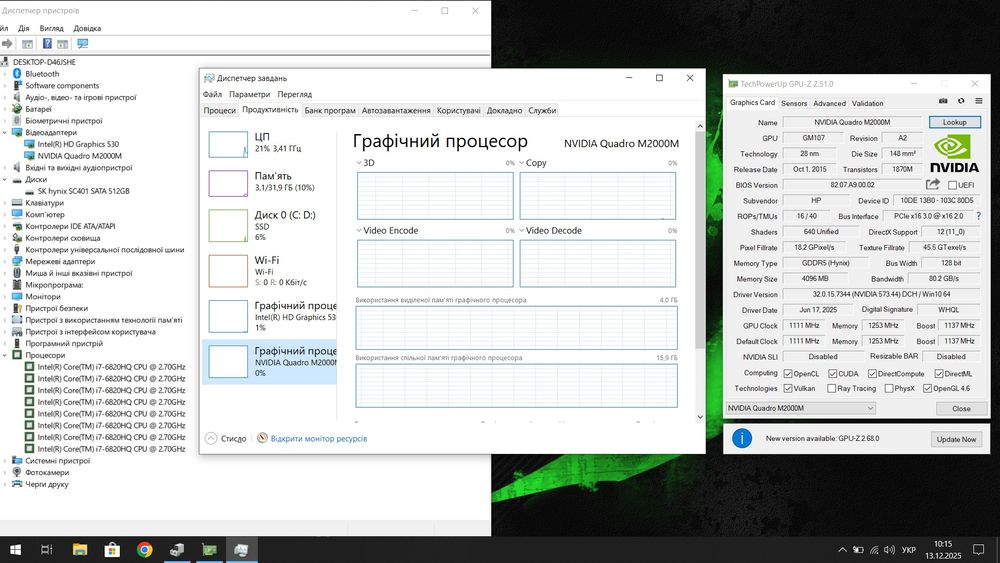Screen dimensions: 1000x563
Task: Click GPU-Z screenshot camera icon
Action: [x=943, y=101]
